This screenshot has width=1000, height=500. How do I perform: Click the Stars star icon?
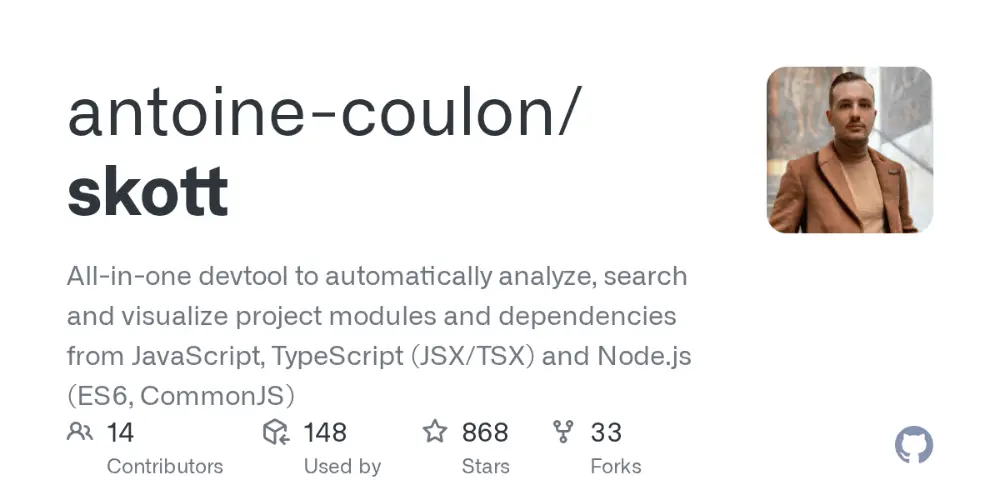435,431
